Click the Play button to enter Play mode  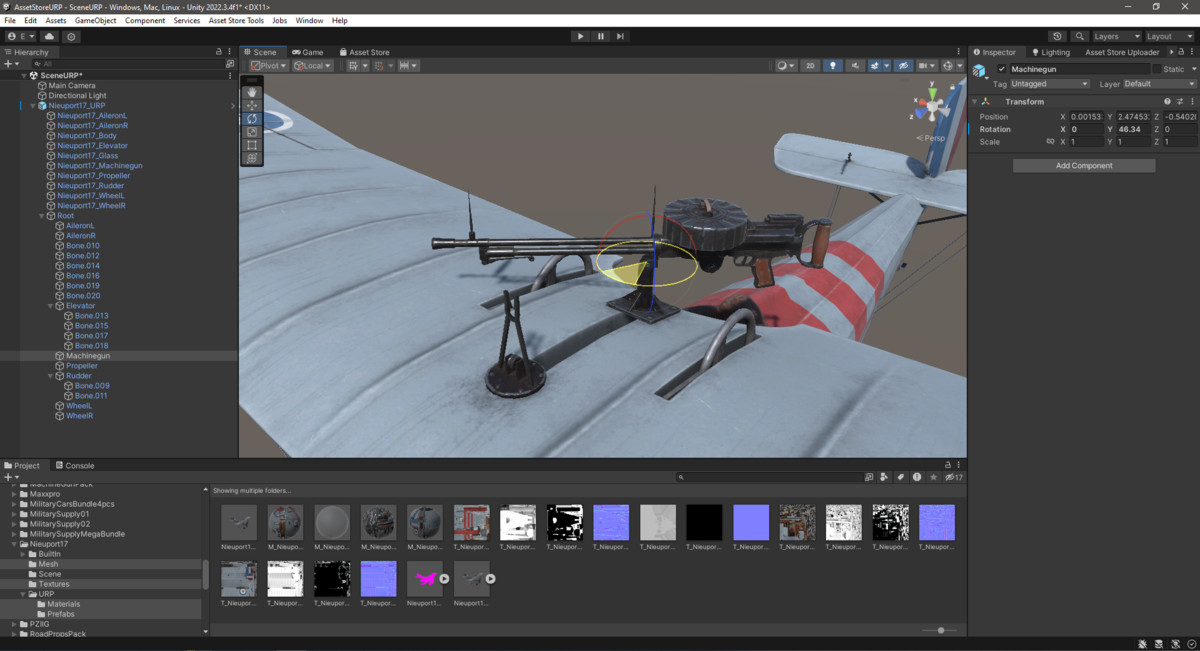coord(580,36)
